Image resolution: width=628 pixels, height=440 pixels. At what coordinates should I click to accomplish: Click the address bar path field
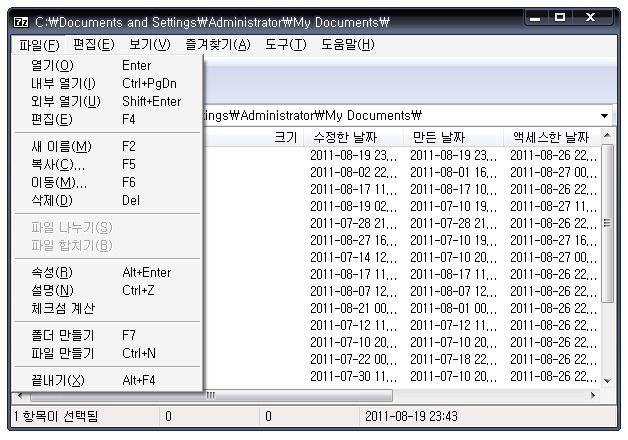pyautogui.click(x=401, y=116)
